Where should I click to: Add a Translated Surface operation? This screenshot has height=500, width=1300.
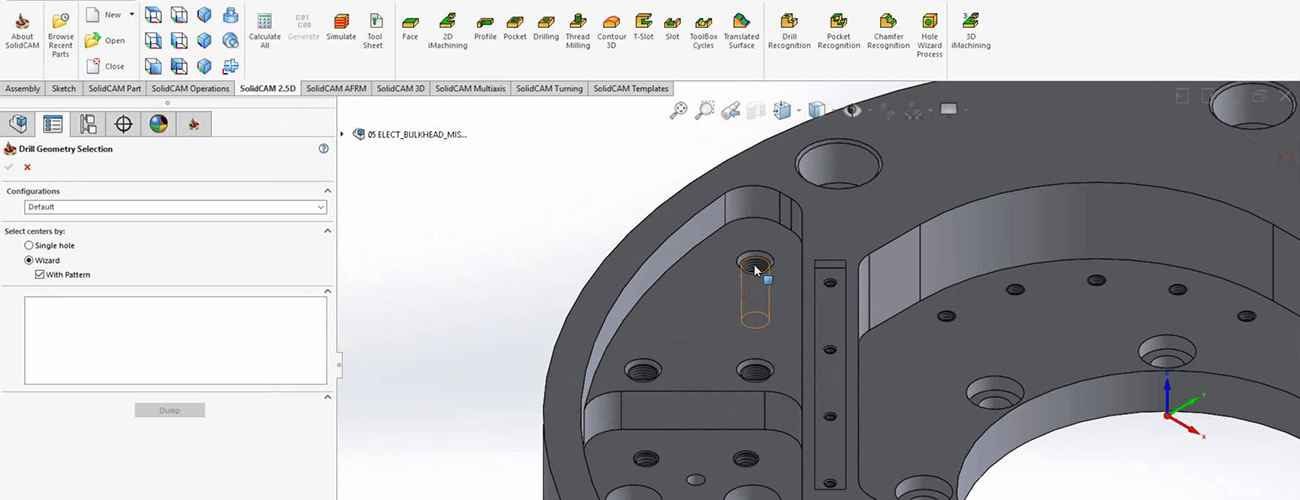click(x=741, y=31)
